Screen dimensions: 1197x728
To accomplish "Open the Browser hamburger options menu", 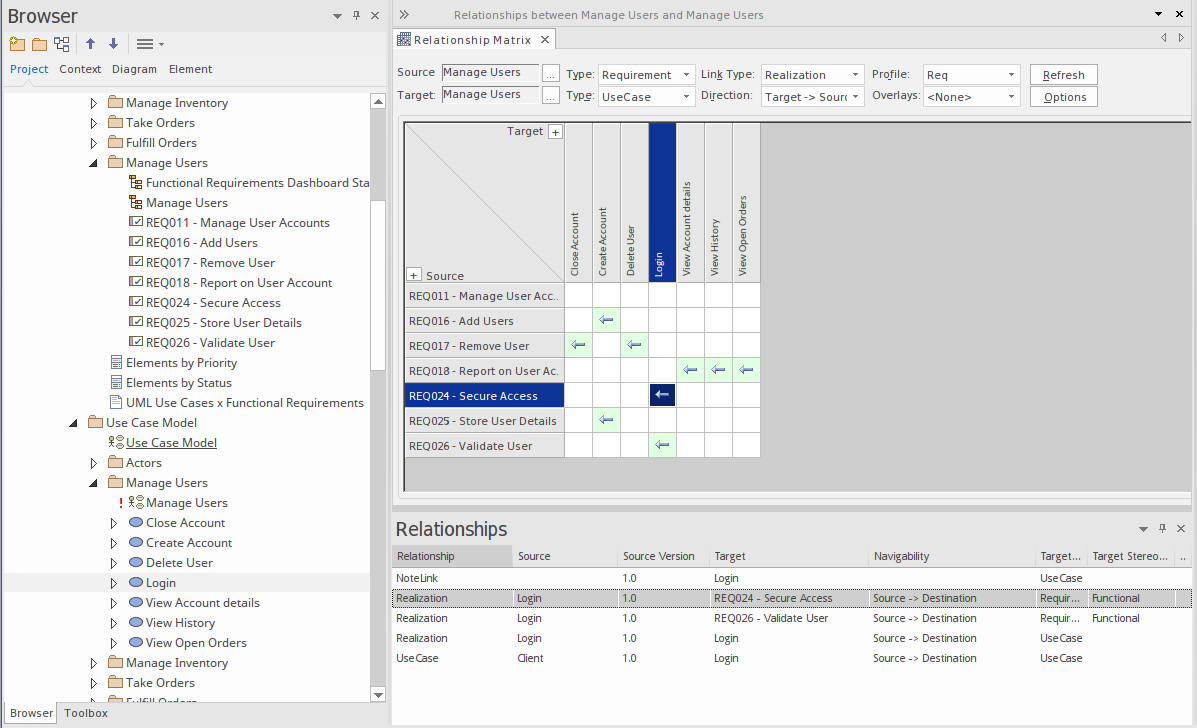I will tap(150, 43).
